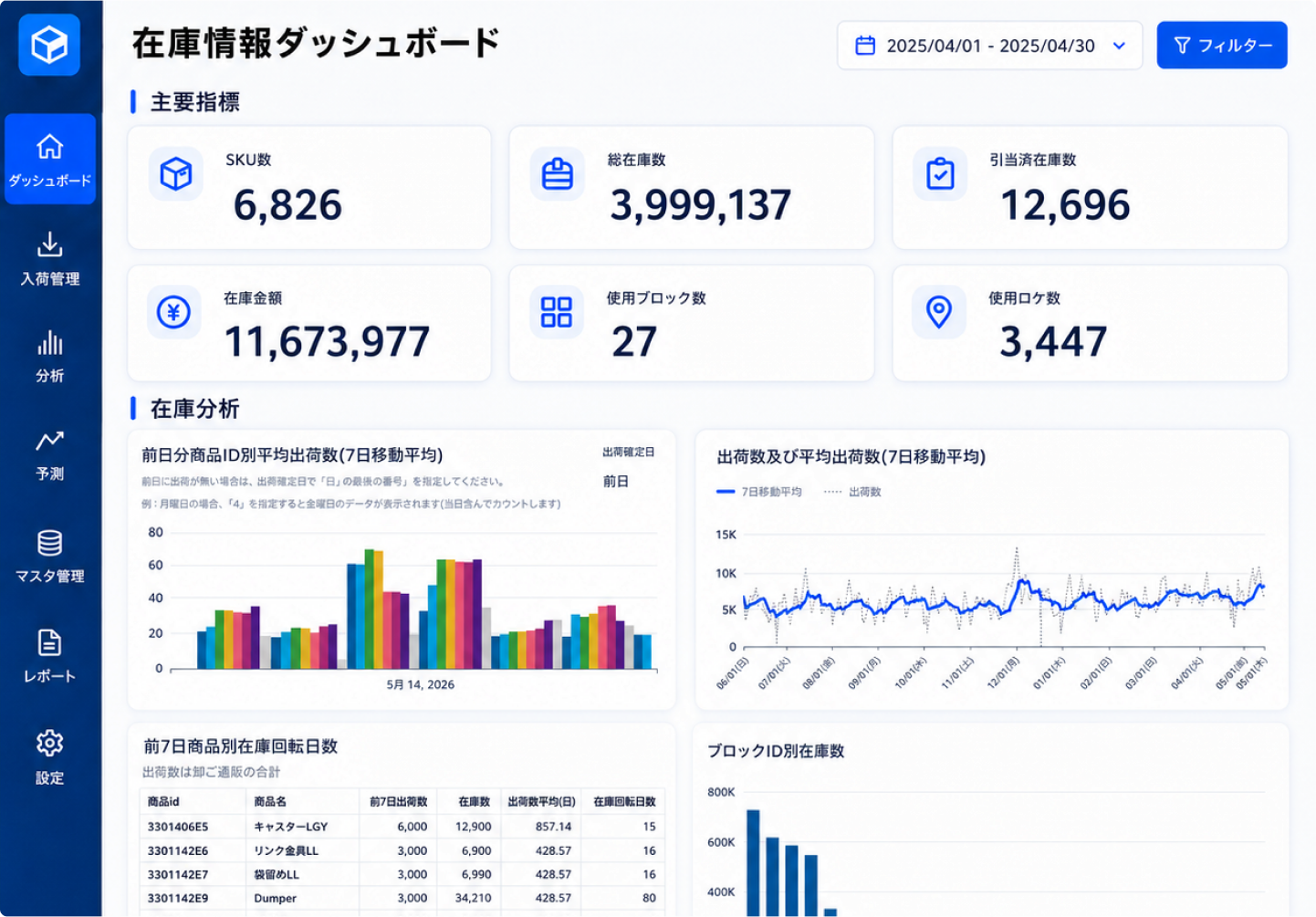Open the 予測 trend line icon

(50, 441)
